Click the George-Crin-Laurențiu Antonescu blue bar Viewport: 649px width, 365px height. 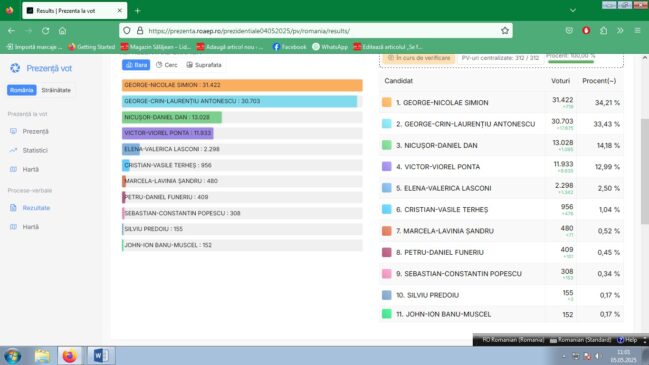click(239, 101)
